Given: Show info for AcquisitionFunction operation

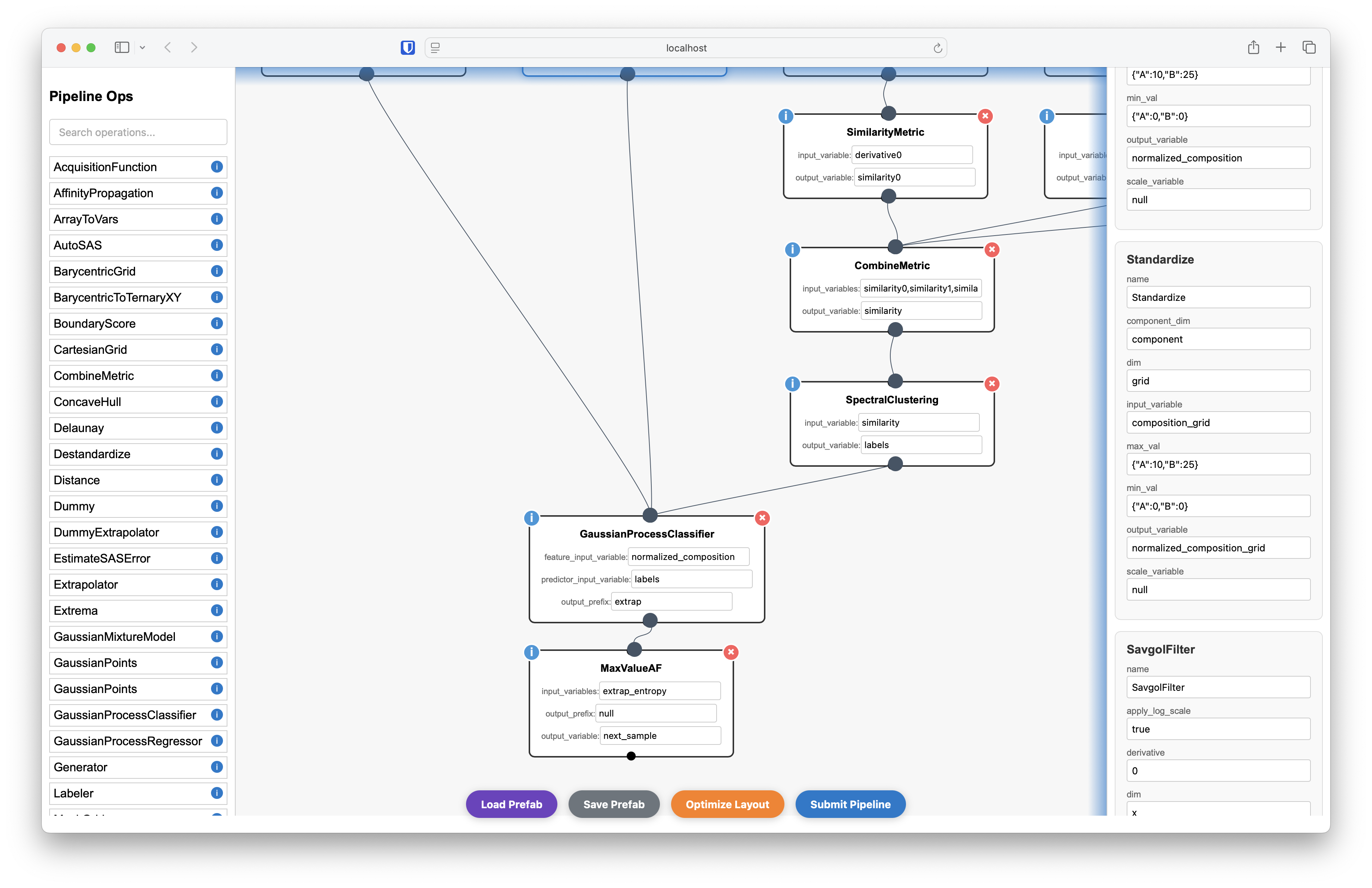Looking at the screenshot, I should [217, 167].
